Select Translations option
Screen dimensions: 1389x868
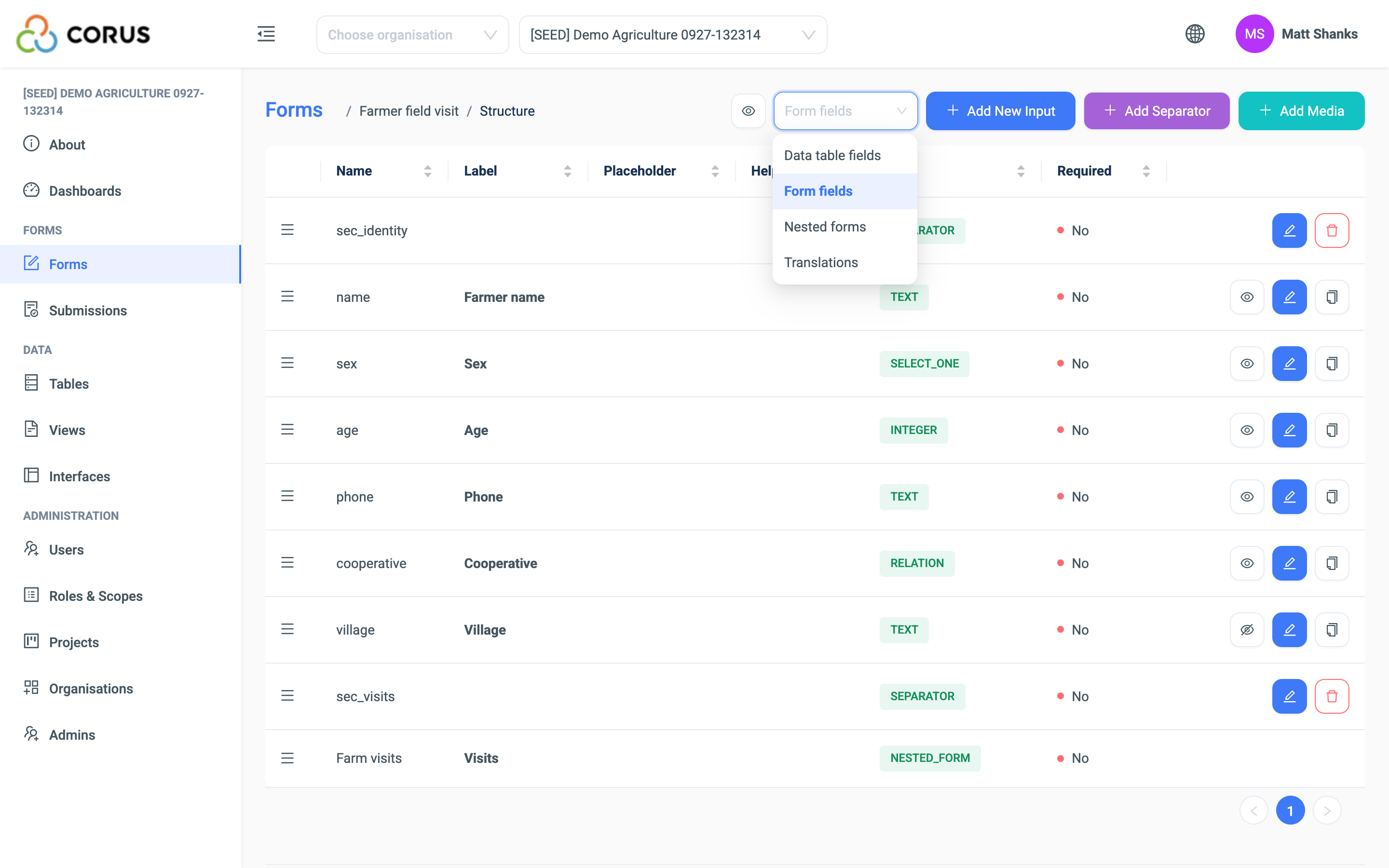pyautogui.click(x=844, y=262)
